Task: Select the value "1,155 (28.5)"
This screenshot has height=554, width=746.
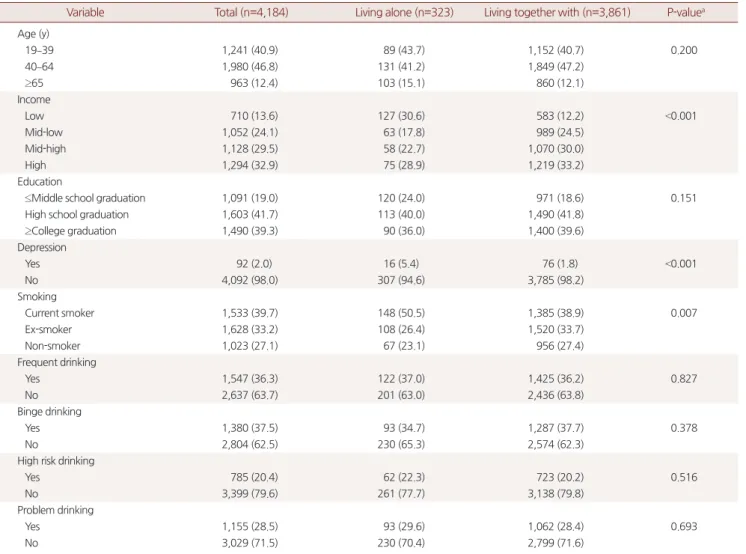Action: coord(250,526)
